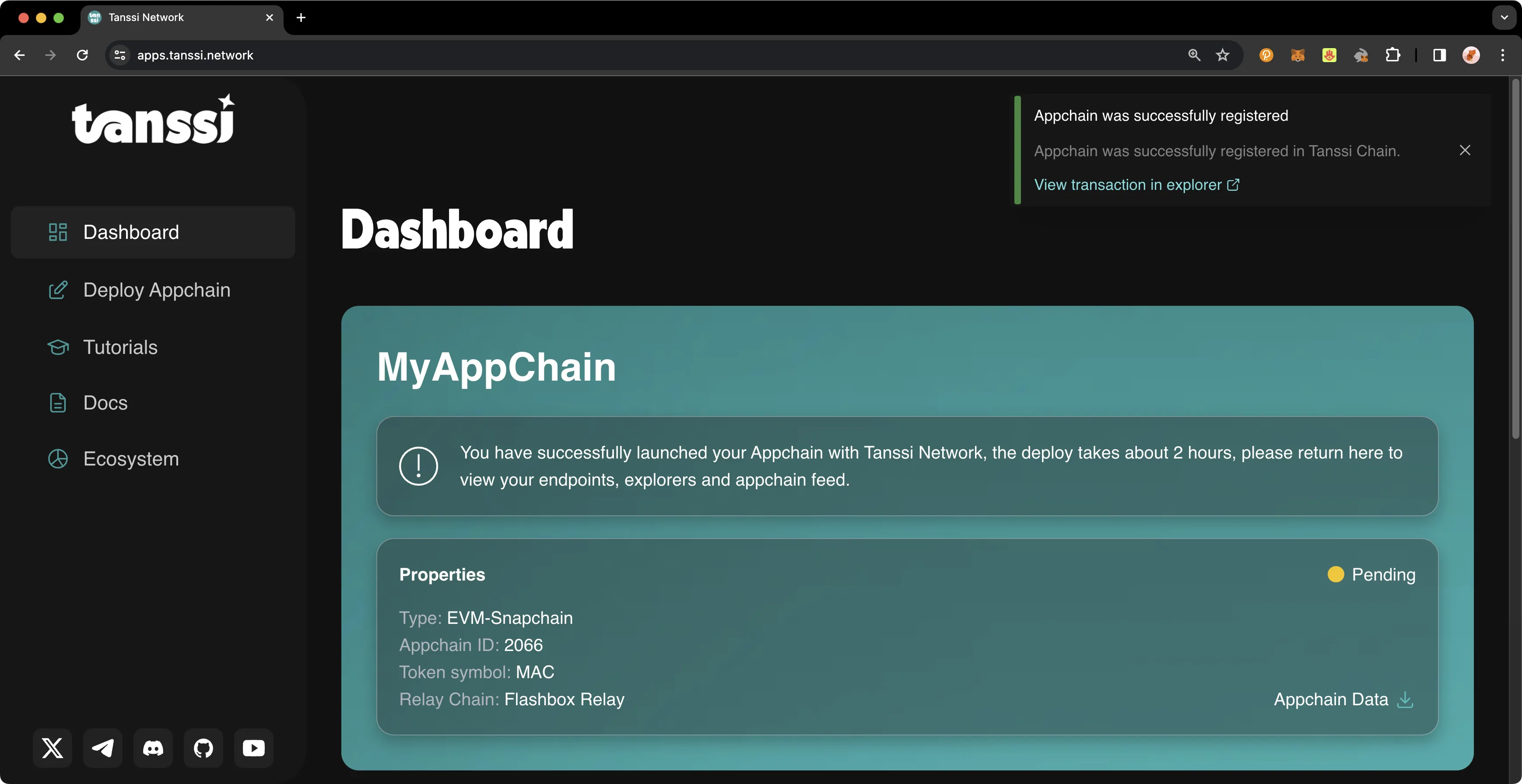Reload the page
The image size is (1522, 784).
[83, 55]
